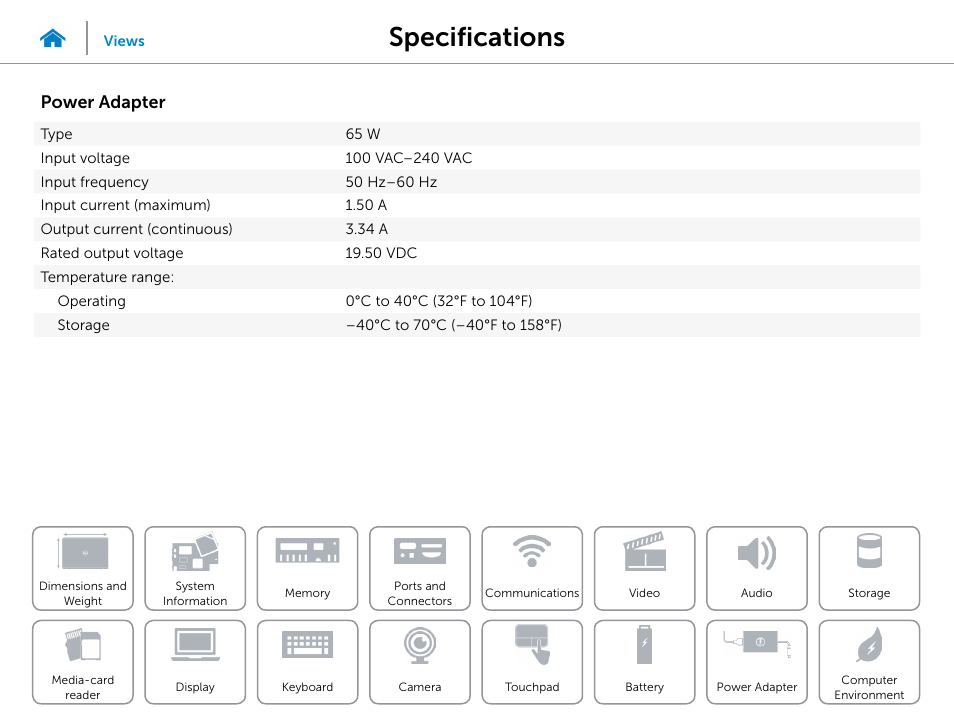This screenshot has width=954, height=721.
Task: Select '100 VAC–240 VAC' input voltage value
Action: (x=408, y=158)
